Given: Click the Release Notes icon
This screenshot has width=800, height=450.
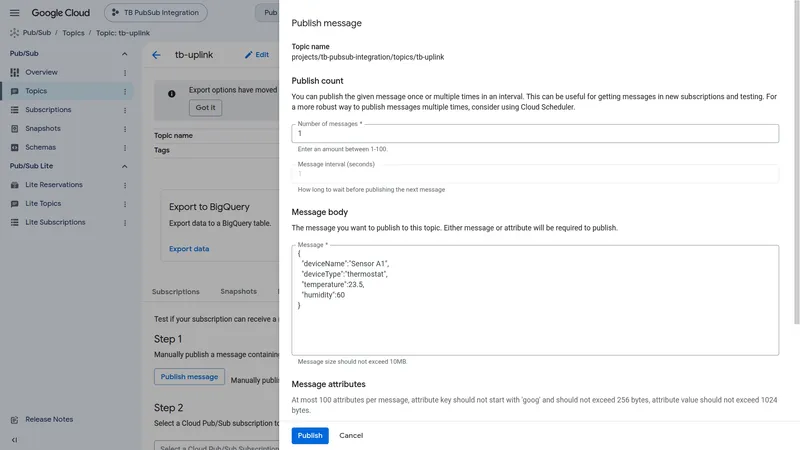Looking at the screenshot, I should click(x=14, y=420).
